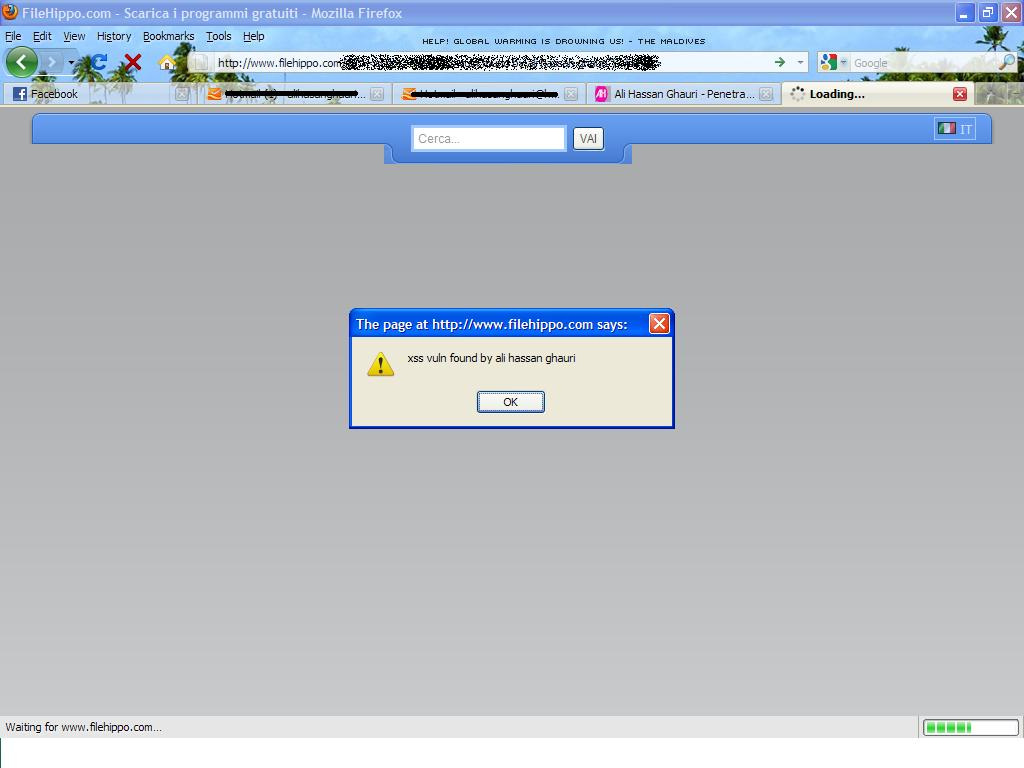Switch to the second Hotmail tab
1024x768 pixels.
point(489,94)
